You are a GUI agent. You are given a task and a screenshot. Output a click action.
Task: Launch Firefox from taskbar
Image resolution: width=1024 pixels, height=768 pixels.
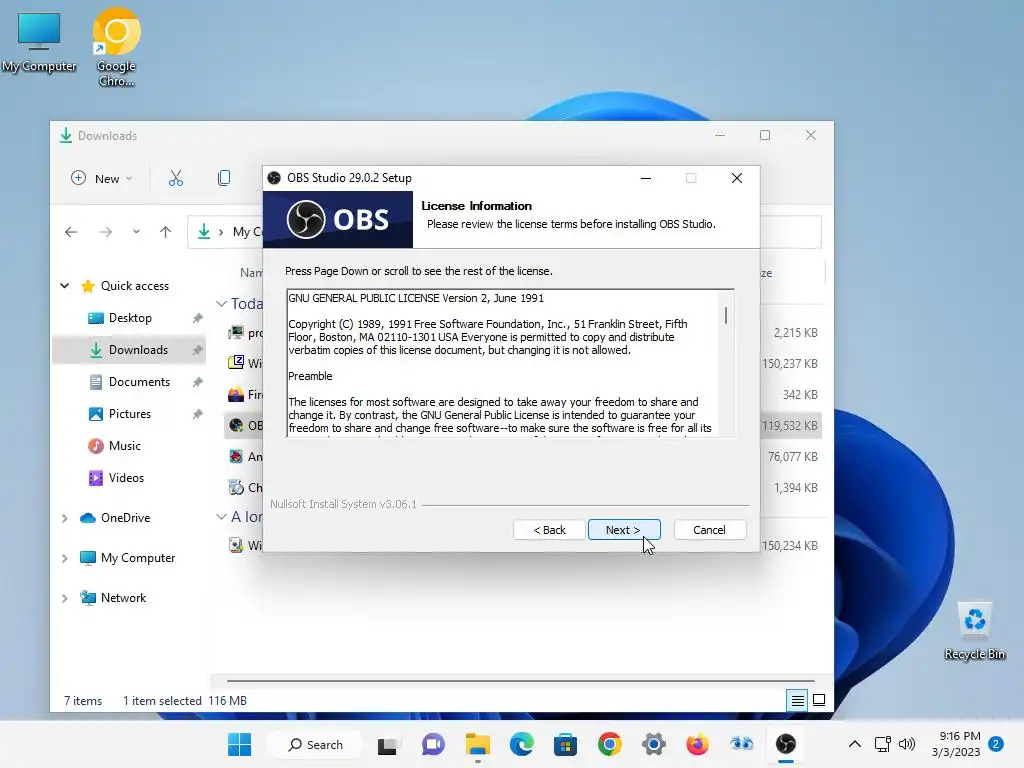tap(697, 744)
